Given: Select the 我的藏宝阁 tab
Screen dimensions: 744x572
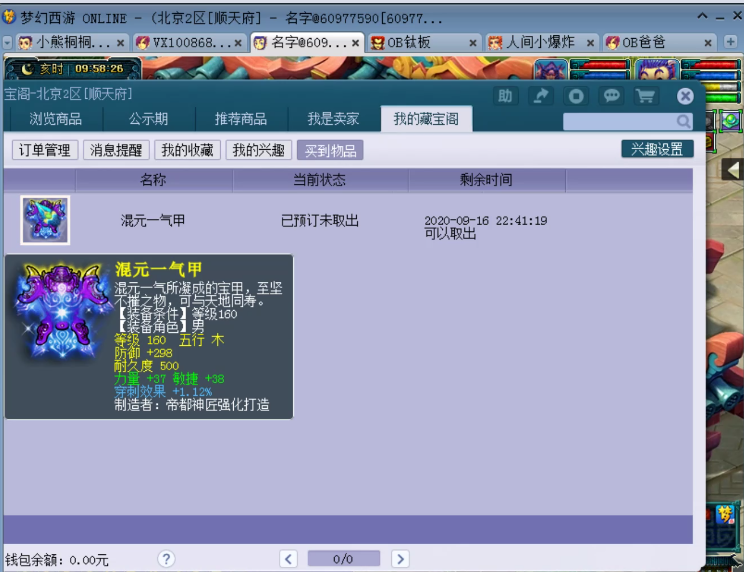Looking at the screenshot, I should pyautogui.click(x=426, y=119).
